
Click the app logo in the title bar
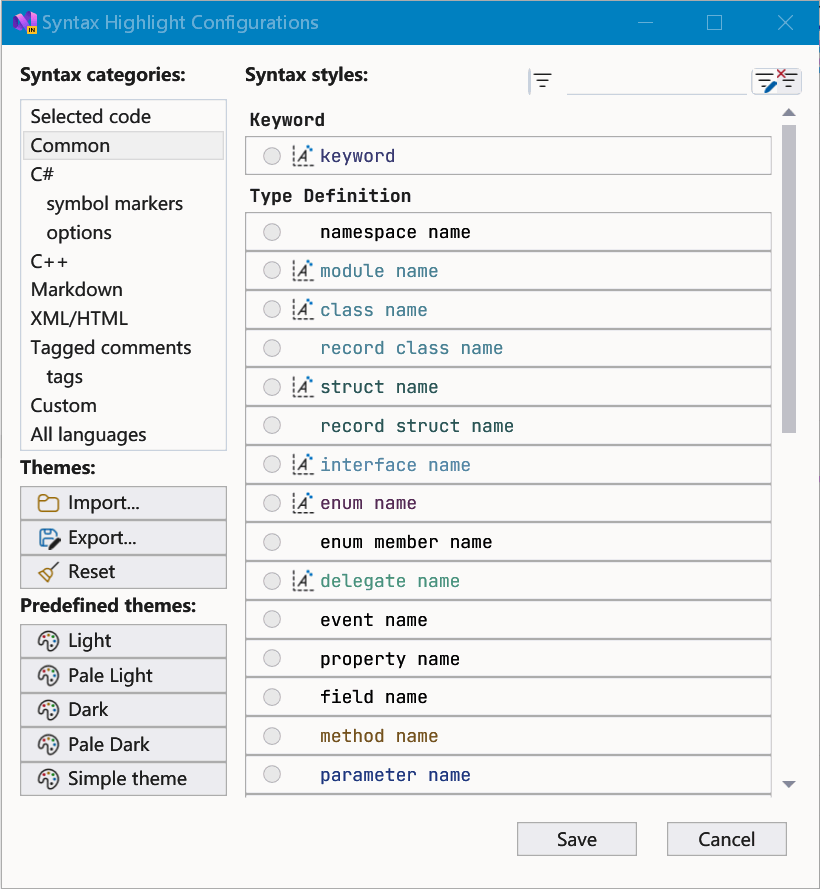coord(25,23)
